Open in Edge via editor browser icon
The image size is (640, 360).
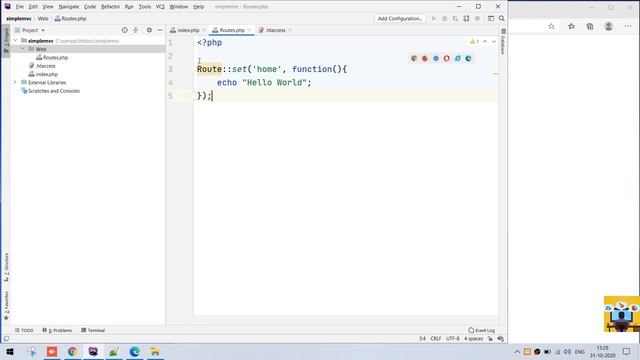pyautogui.click(x=468, y=58)
